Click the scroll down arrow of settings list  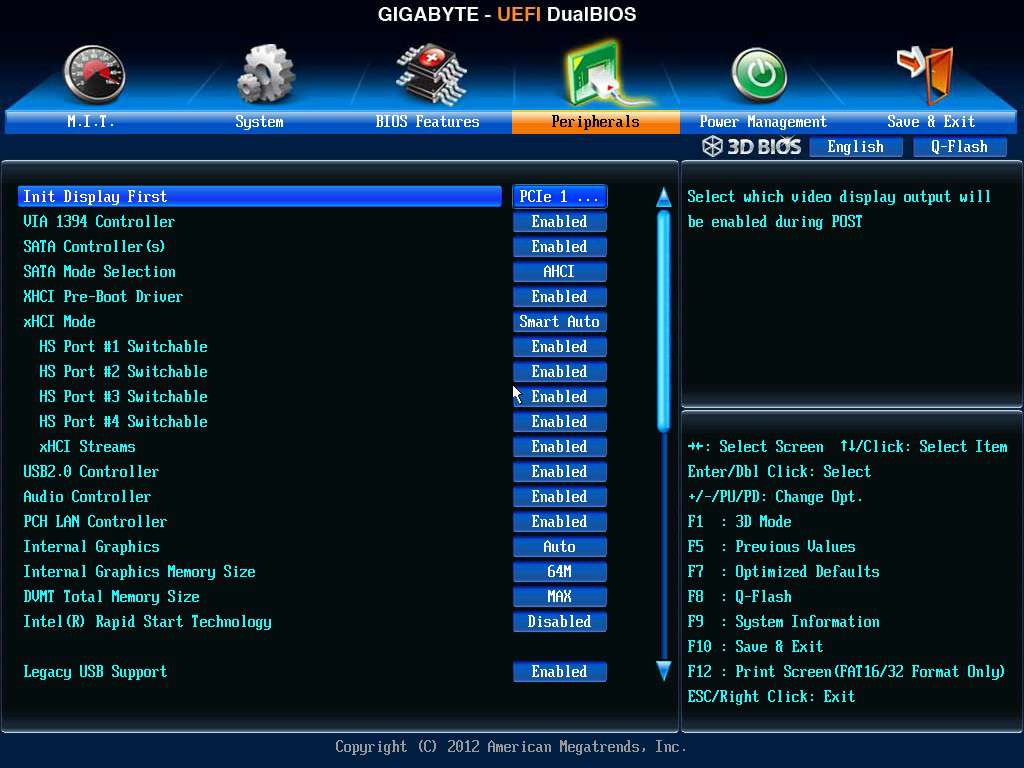tap(664, 671)
